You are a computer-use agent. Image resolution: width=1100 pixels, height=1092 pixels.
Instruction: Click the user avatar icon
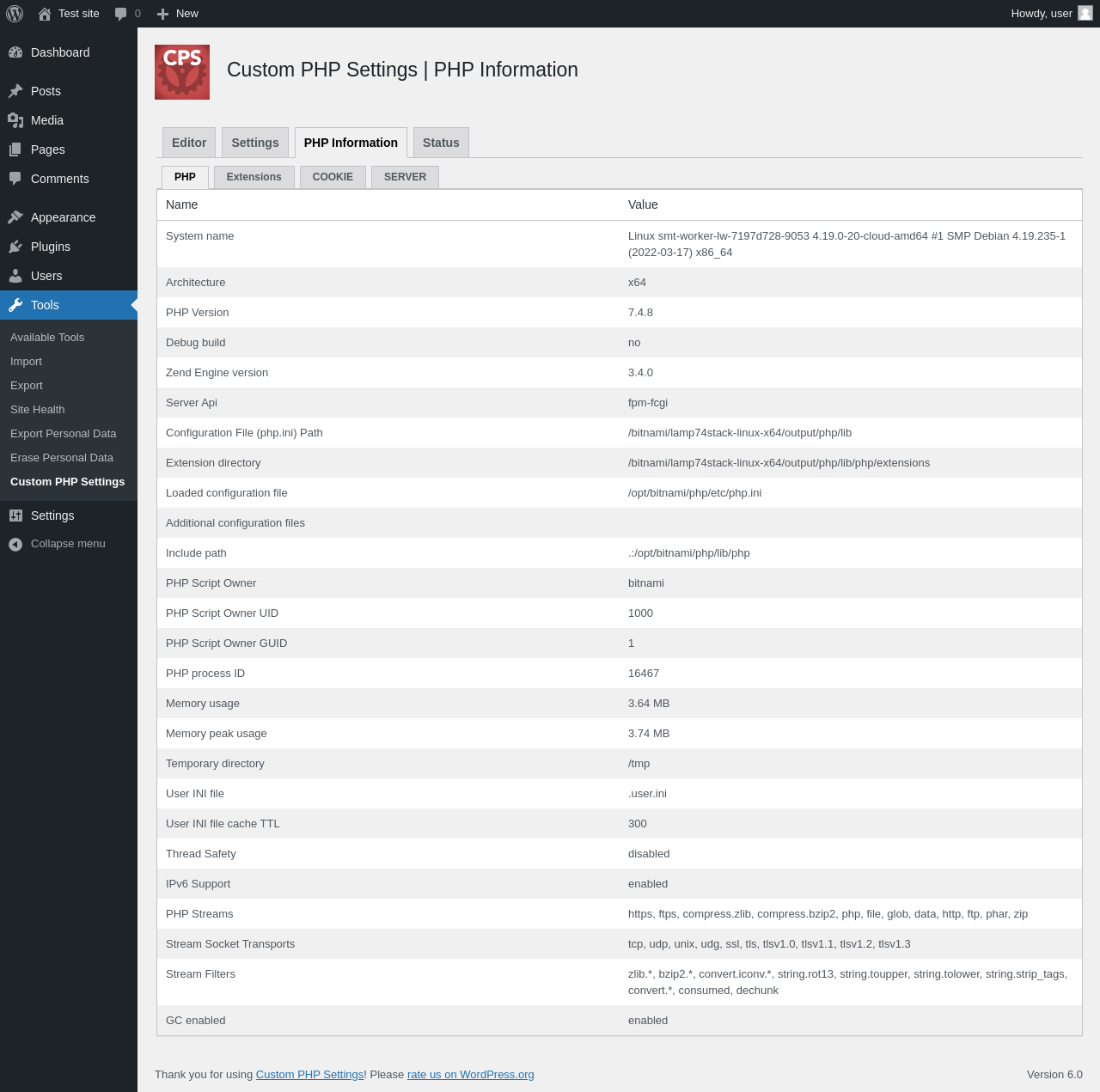coord(1085,13)
